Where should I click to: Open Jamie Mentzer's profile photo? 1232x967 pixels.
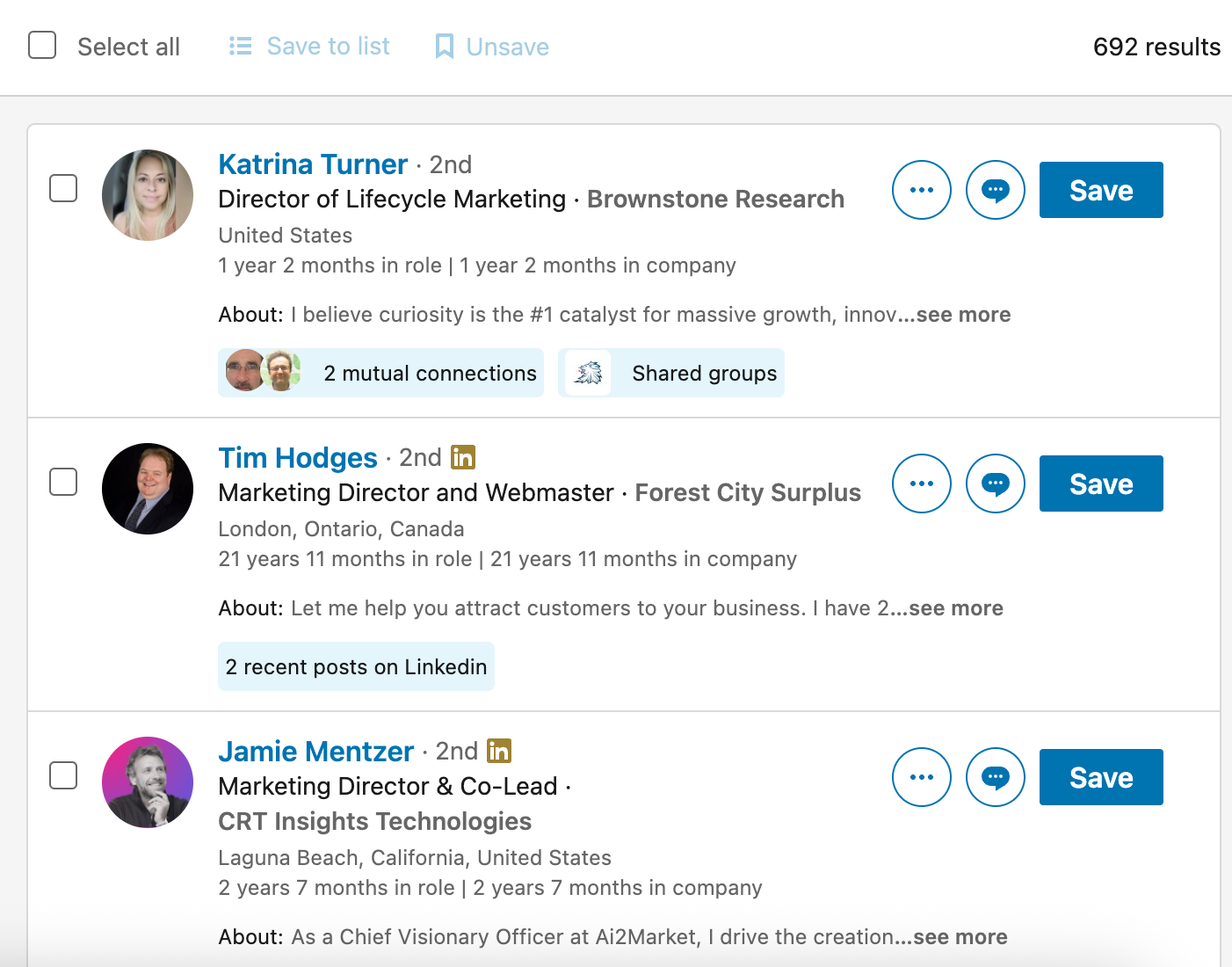[x=148, y=782]
